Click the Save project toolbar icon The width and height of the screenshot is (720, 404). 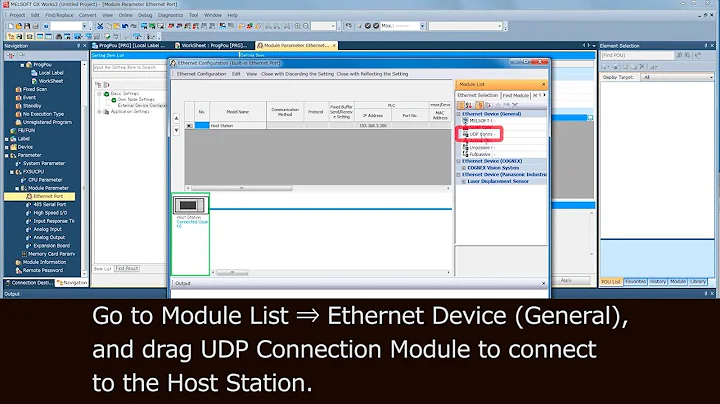pos(27,26)
